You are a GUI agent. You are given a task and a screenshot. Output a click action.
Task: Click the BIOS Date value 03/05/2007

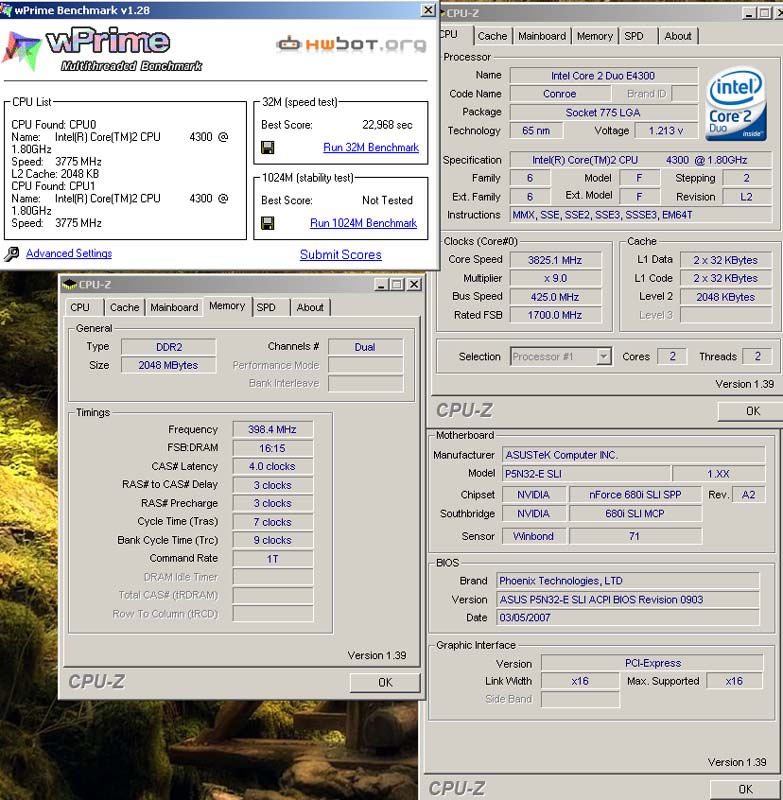(627, 618)
